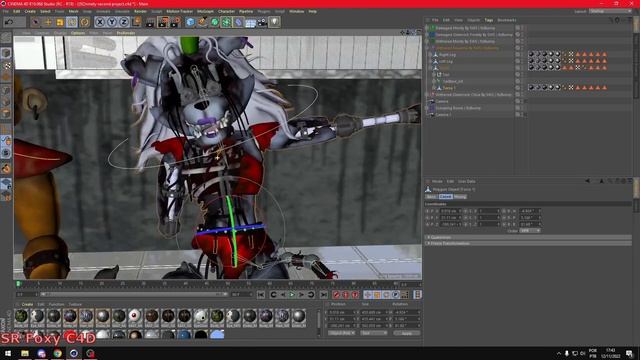This screenshot has height=360, width=640.
Task: Select the Move tool
Action: click(x=48, y=22)
